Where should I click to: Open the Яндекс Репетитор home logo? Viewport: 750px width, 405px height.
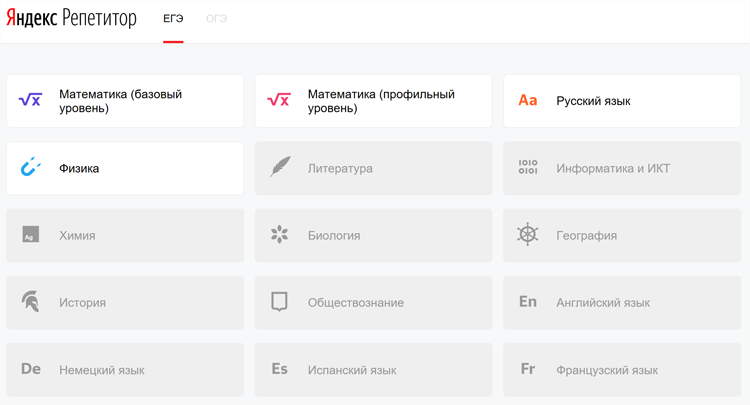tap(71, 19)
